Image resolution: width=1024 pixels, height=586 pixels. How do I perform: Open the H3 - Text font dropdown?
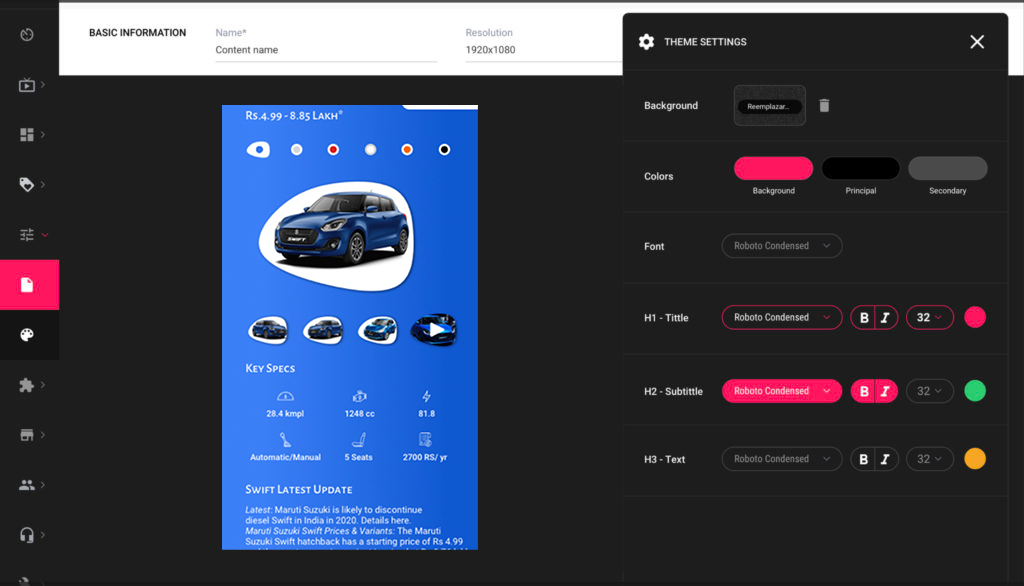coord(782,459)
